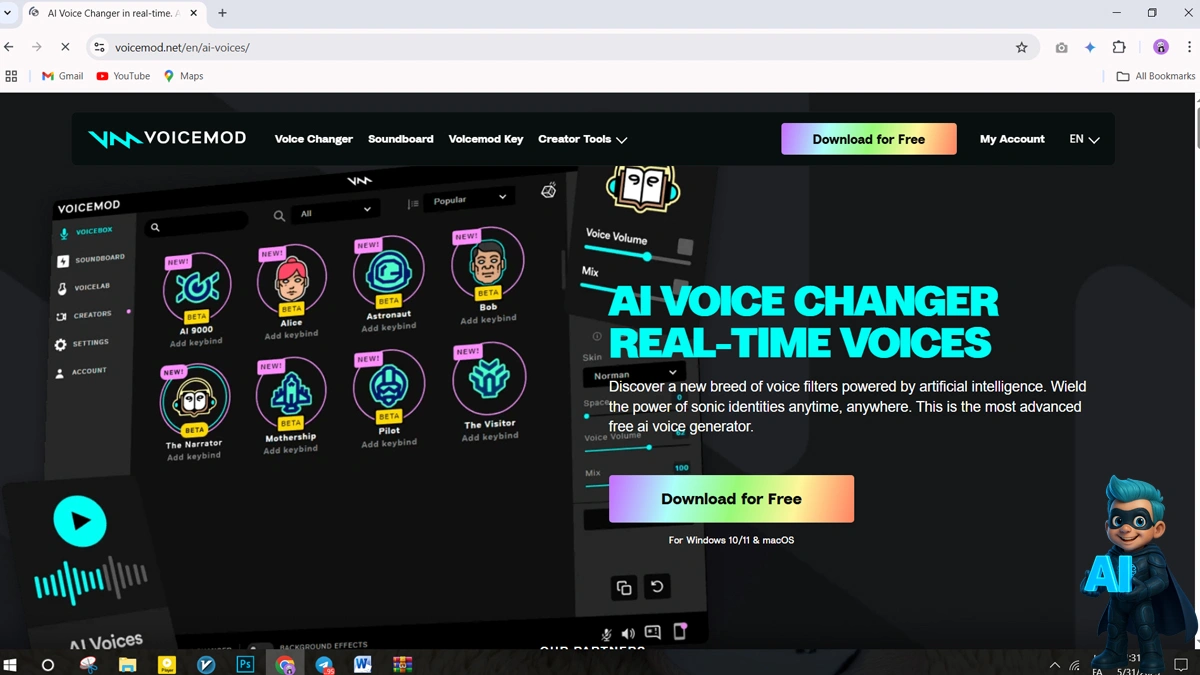Click the large hero Download for Free button
Image resolution: width=1200 pixels, height=675 pixels.
click(731, 499)
